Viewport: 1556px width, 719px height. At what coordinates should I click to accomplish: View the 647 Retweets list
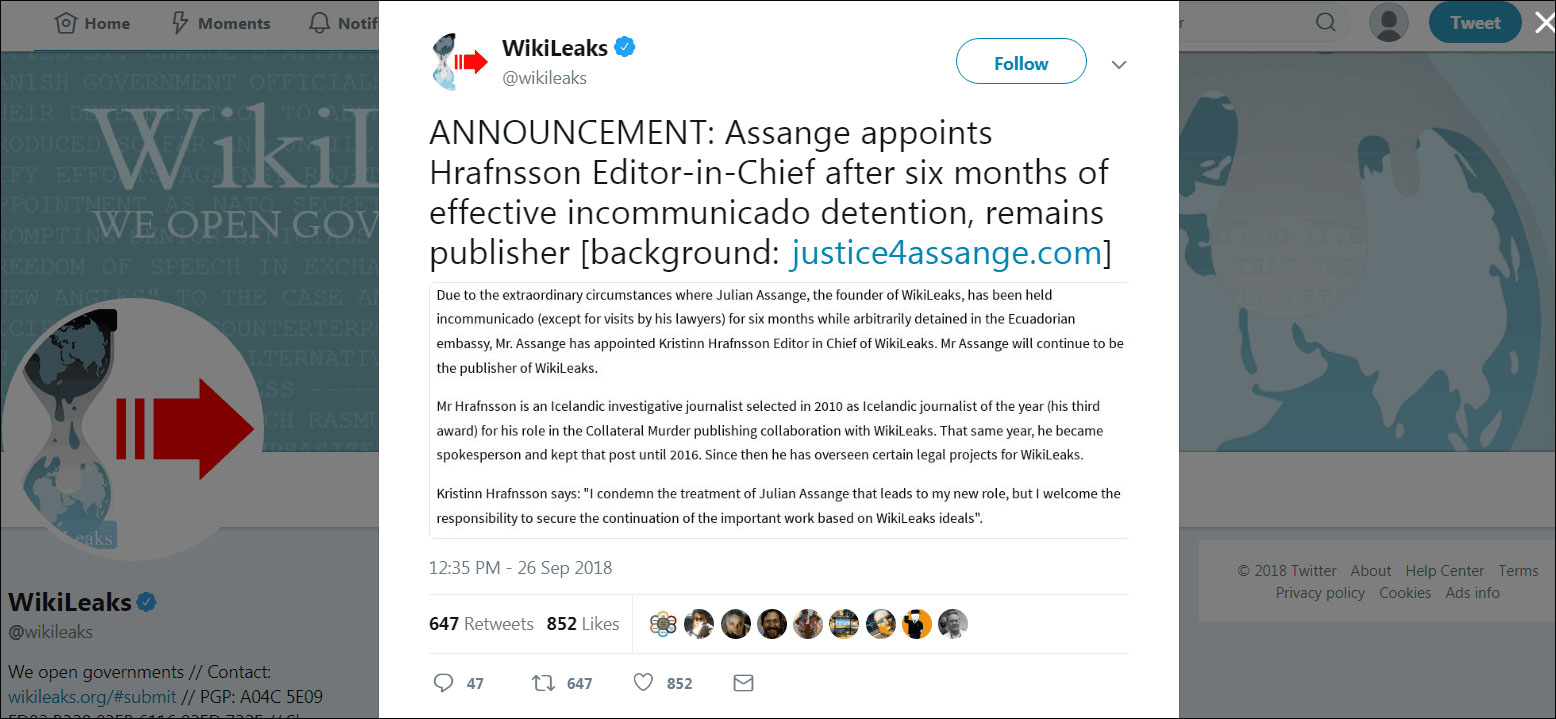[481, 624]
